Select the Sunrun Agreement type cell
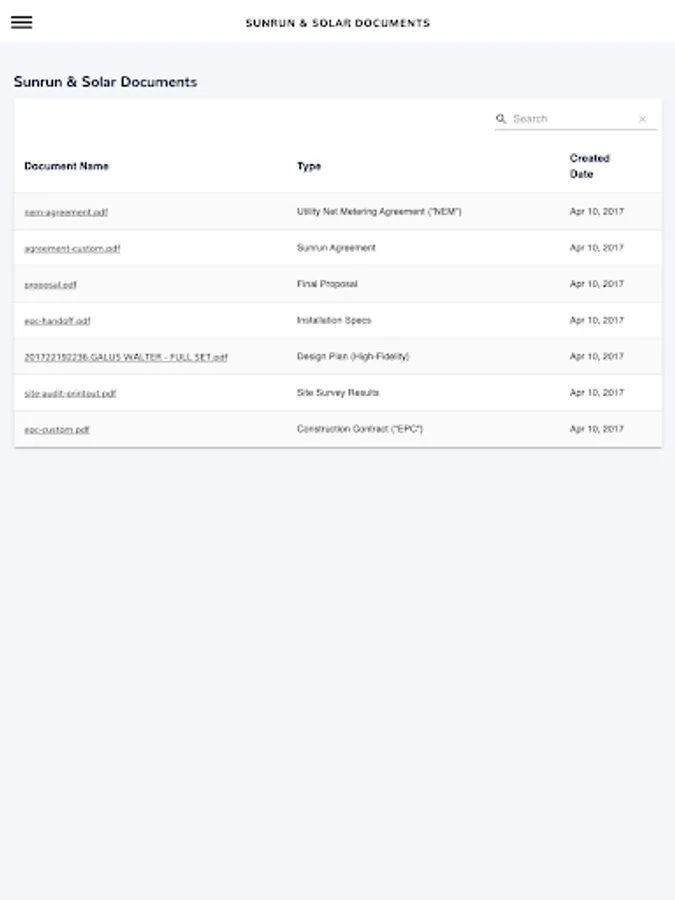Screen dimensions: 675x900 coord(336,248)
